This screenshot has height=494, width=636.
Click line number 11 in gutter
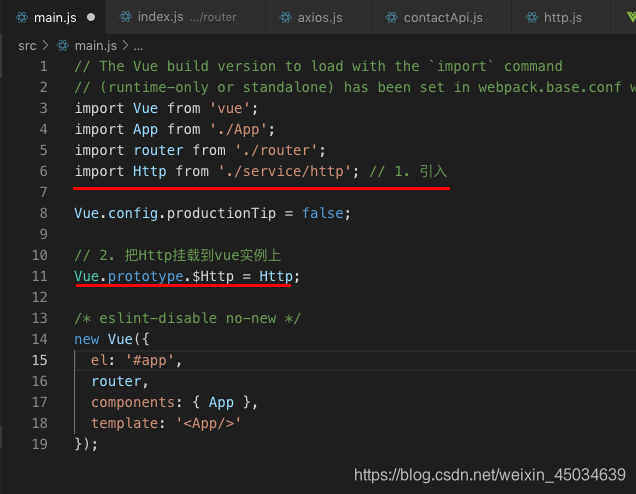40,276
